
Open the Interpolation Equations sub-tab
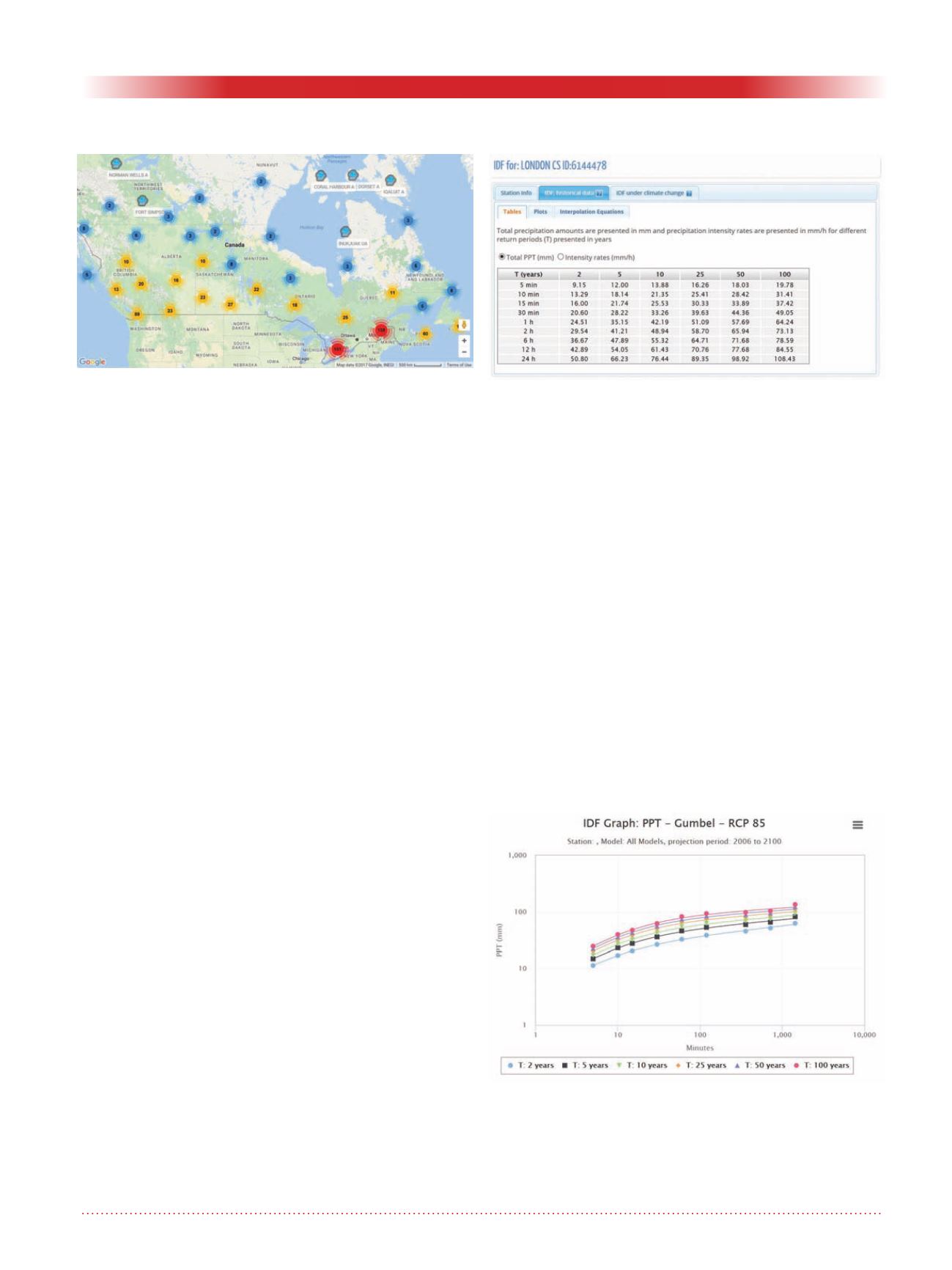pyautogui.click(x=591, y=212)
